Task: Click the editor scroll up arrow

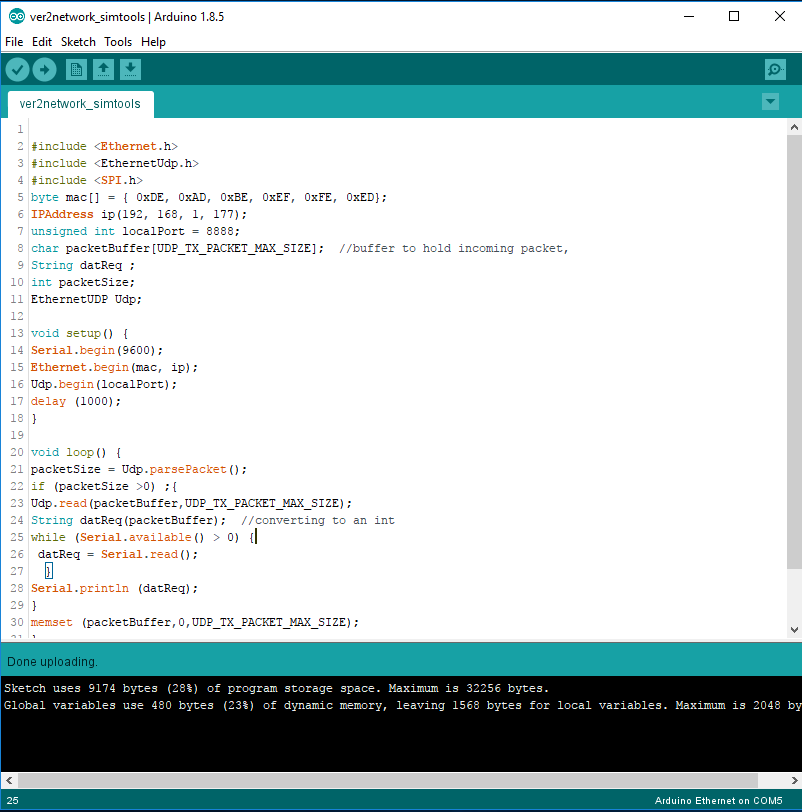Action: 794,127
